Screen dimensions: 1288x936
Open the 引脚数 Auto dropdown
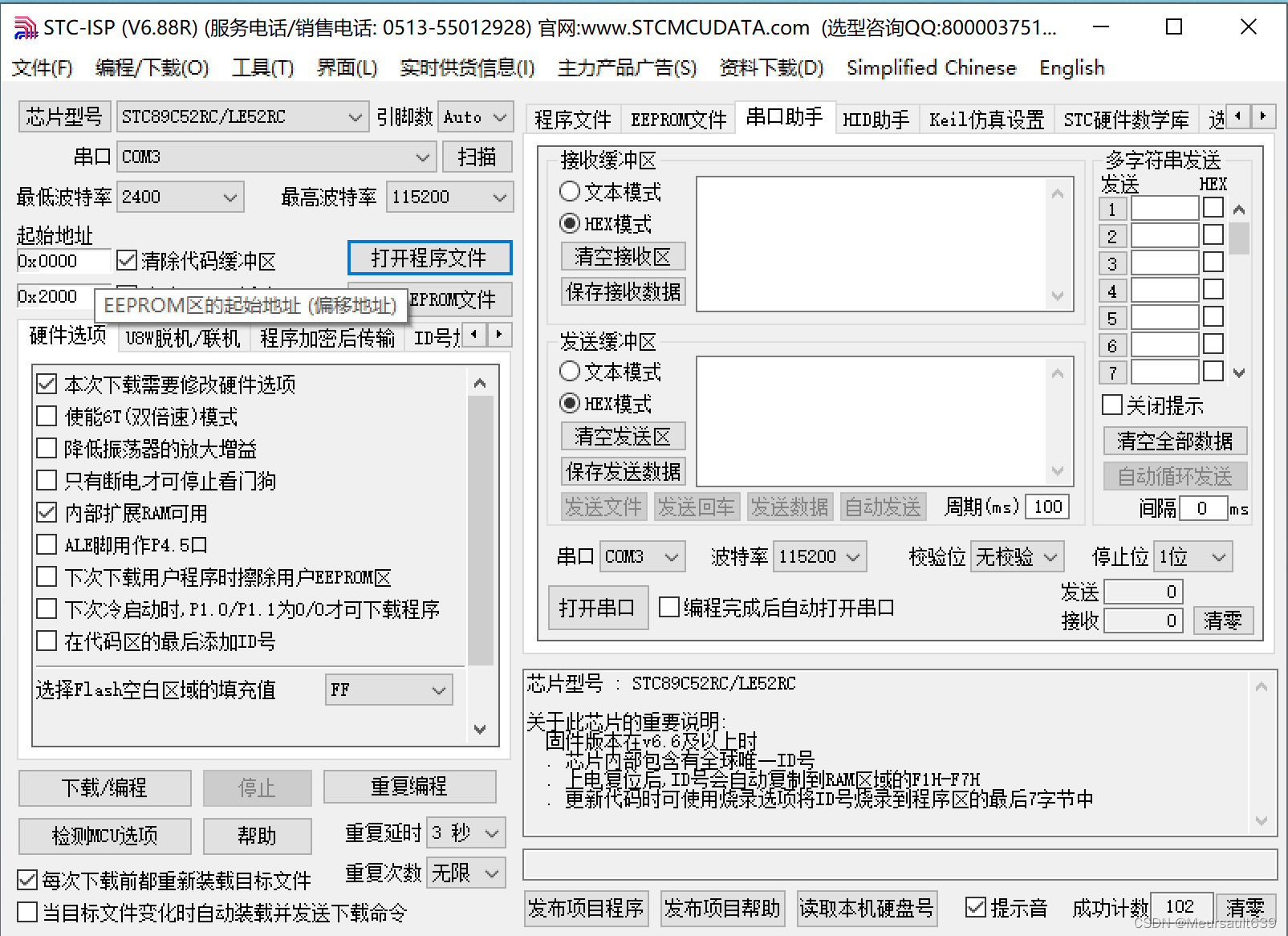pyautogui.click(x=476, y=117)
